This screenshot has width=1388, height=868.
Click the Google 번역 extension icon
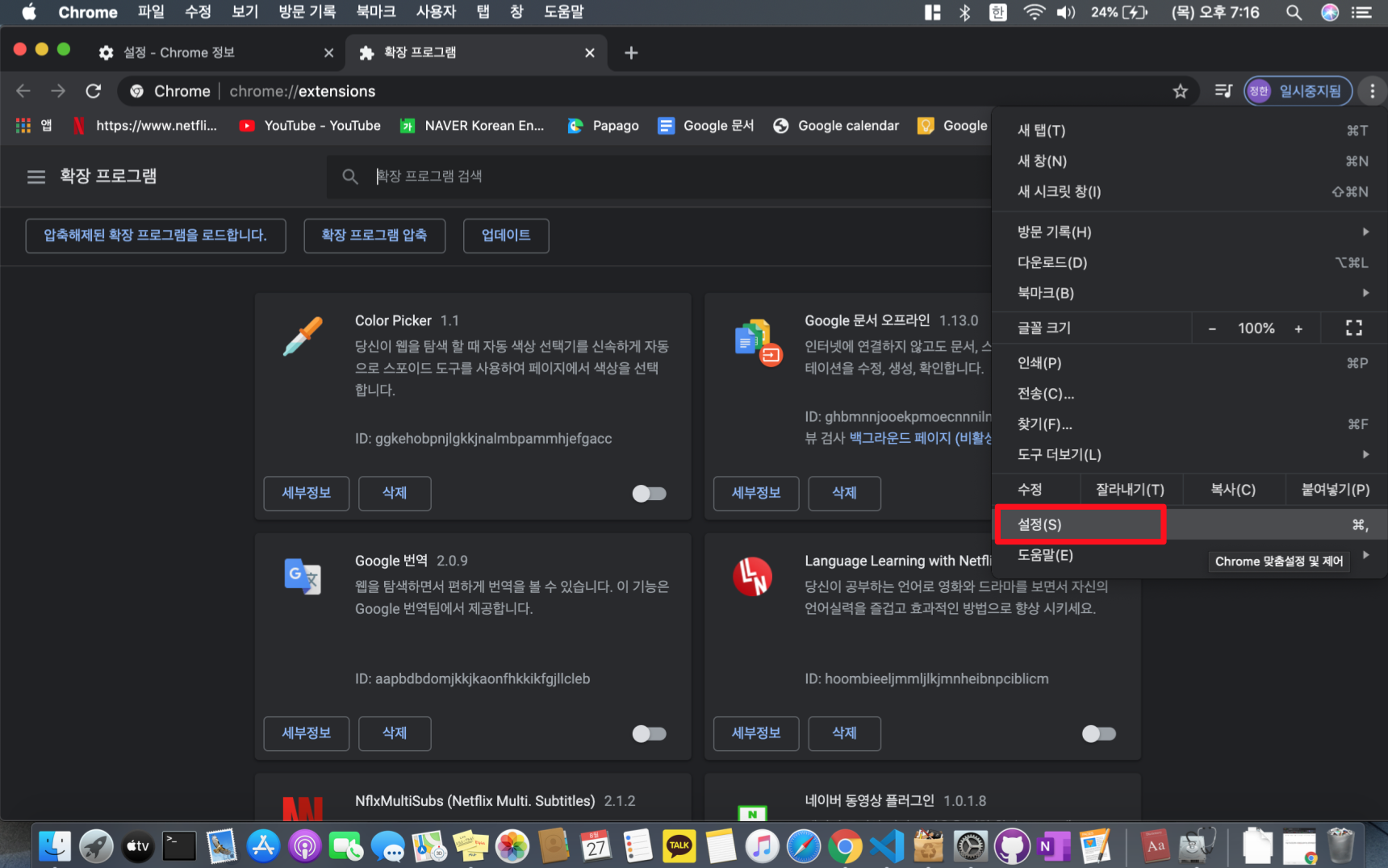tap(303, 576)
